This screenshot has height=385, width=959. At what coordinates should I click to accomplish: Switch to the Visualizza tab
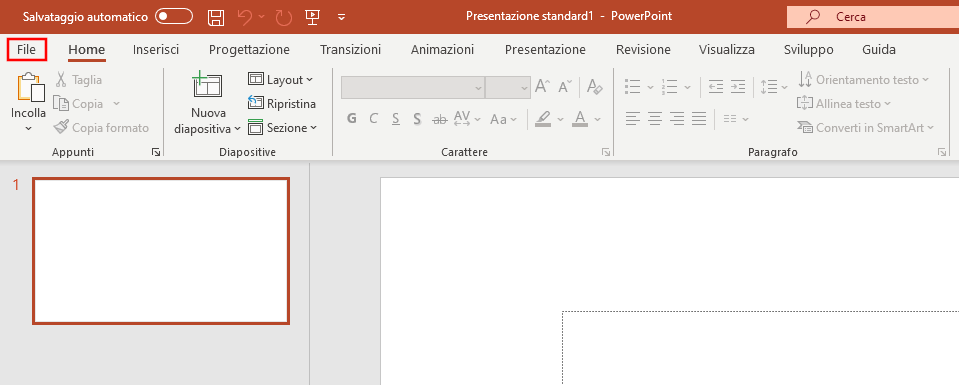[x=727, y=50]
